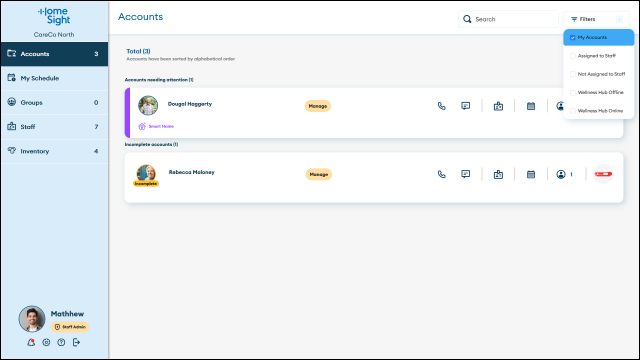Viewport: 640px width, 360px height.
Task: Click the Incomplete badge on Rebecca Maloney
Action: click(x=146, y=184)
